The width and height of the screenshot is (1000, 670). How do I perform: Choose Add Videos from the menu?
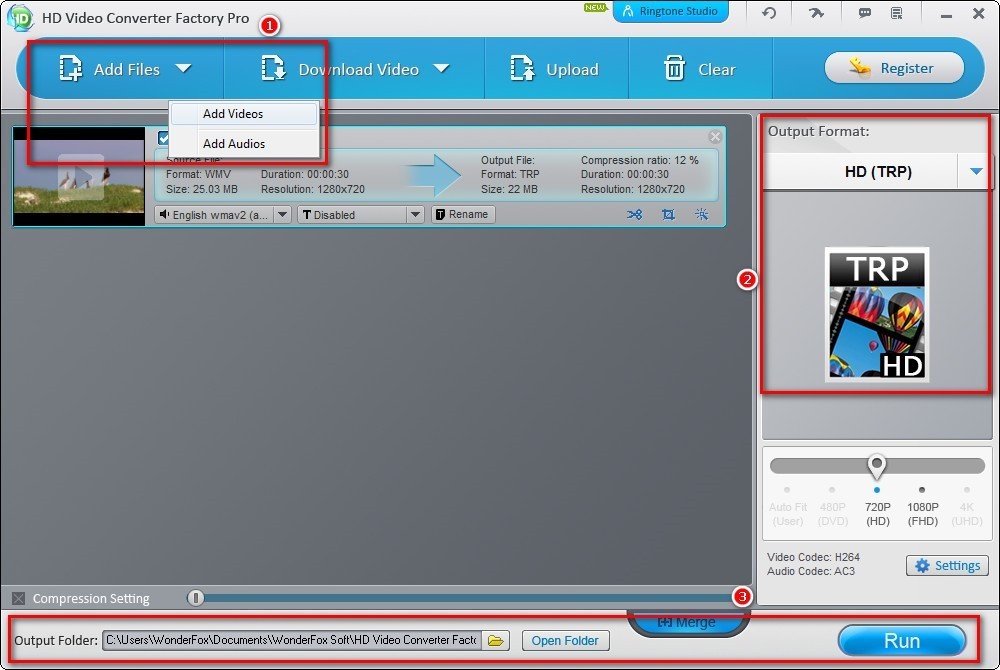(244, 113)
